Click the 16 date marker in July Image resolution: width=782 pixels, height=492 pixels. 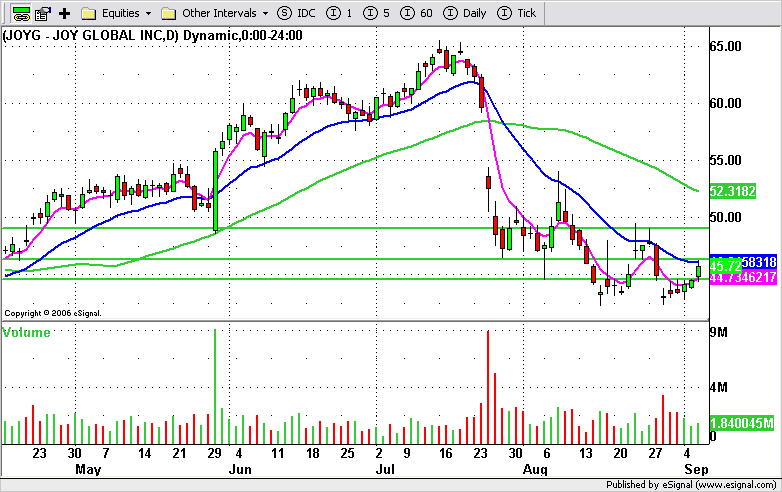(x=445, y=453)
